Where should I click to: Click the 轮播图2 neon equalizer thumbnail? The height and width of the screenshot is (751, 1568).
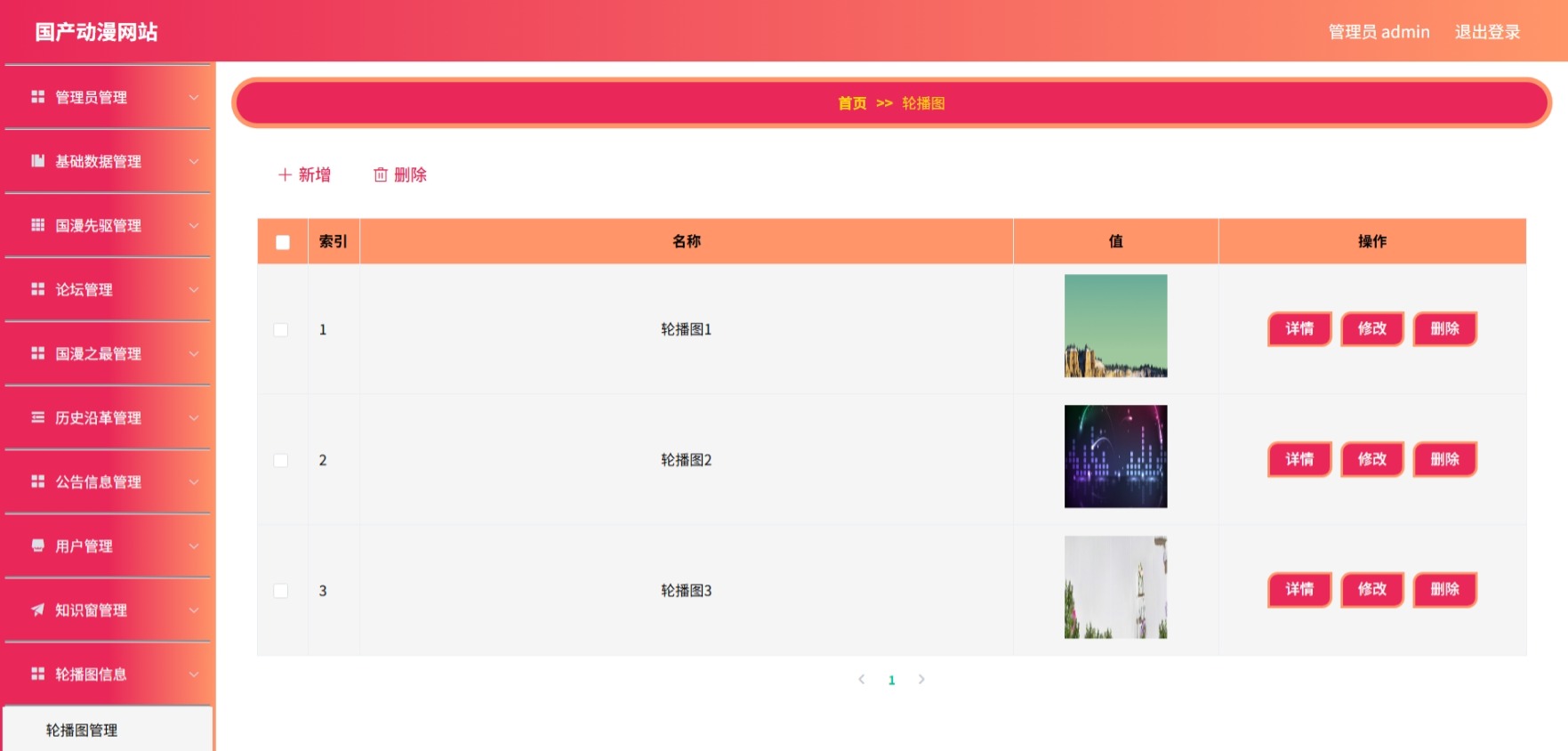1115,456
